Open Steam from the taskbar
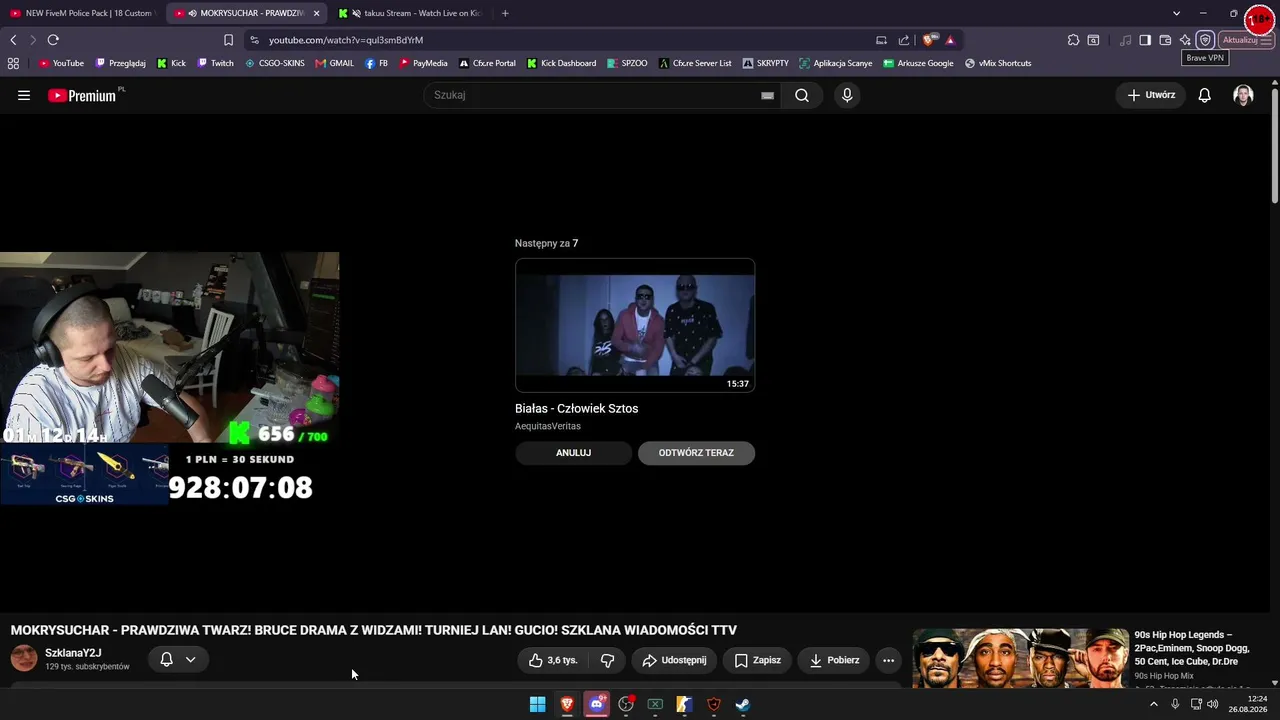Image resolution: width=1280 pixels, height=720 pixels. pos(743,704)
